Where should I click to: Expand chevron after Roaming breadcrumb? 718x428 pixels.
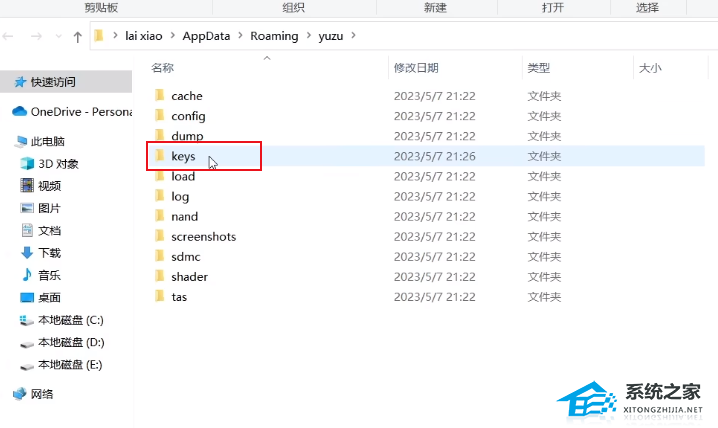point(309,35)
